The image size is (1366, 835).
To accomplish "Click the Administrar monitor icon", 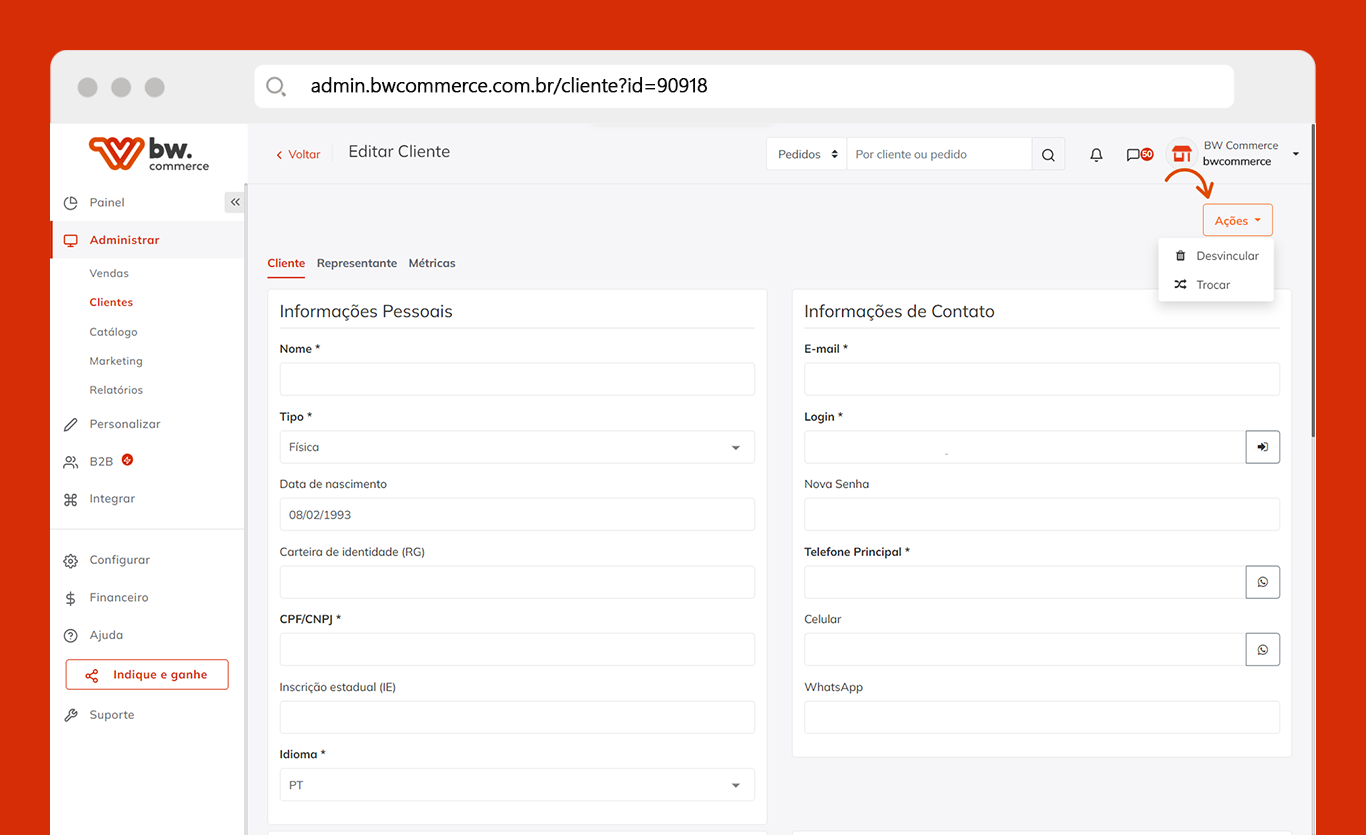I will 70,240.
